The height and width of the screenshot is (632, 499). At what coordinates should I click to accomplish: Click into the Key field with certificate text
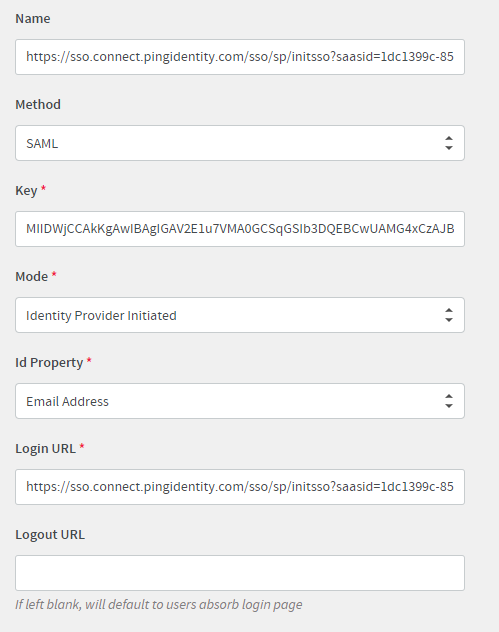[x=240, y=229]
